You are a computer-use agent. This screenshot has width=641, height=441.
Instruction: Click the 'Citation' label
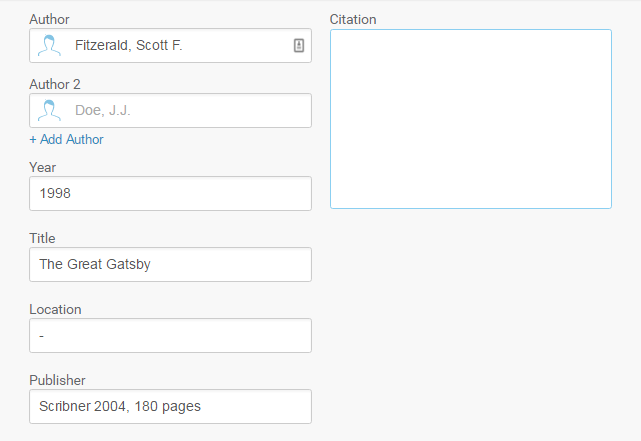coord(353,19)
